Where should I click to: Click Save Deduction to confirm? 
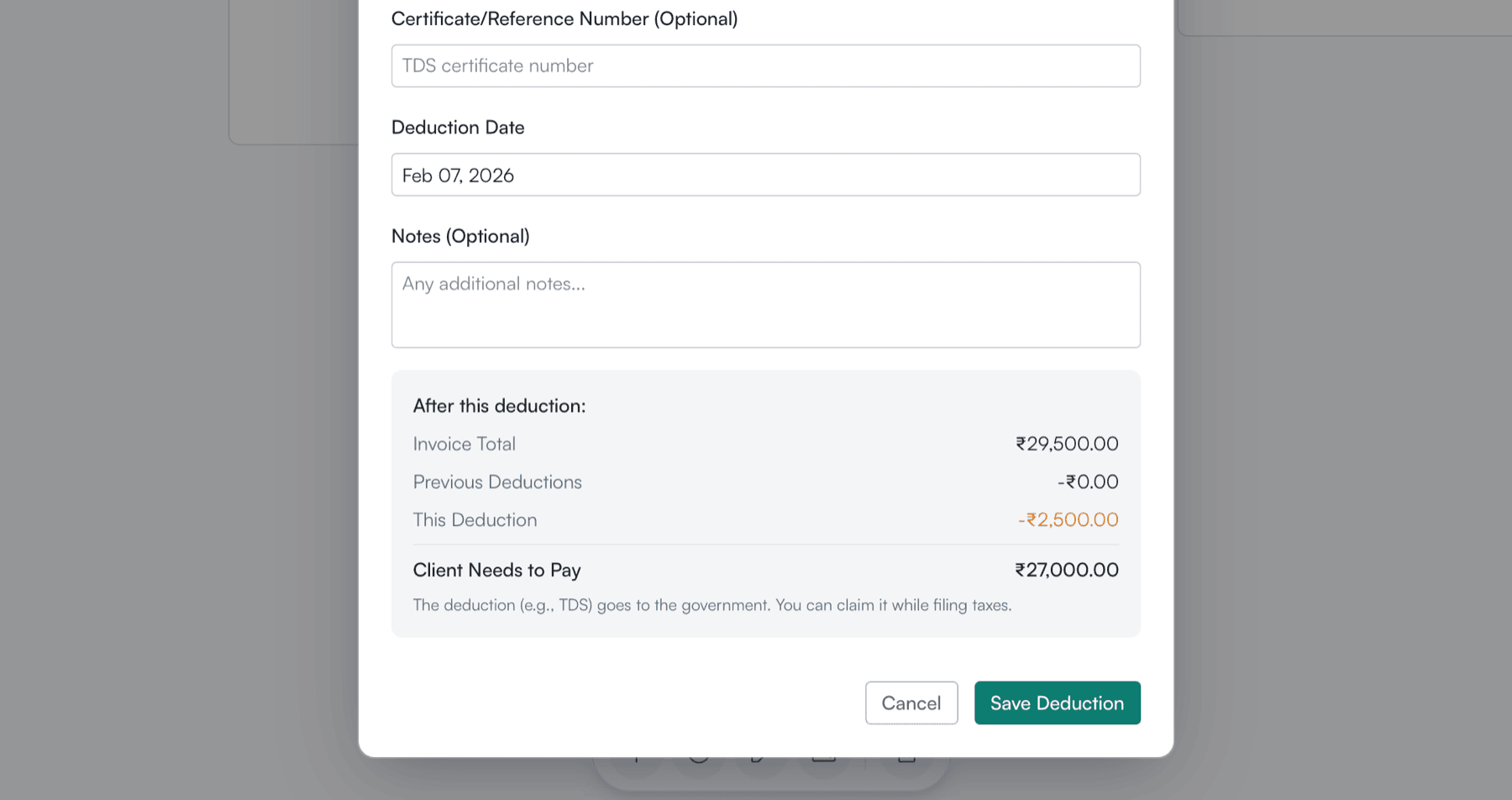1057,703
